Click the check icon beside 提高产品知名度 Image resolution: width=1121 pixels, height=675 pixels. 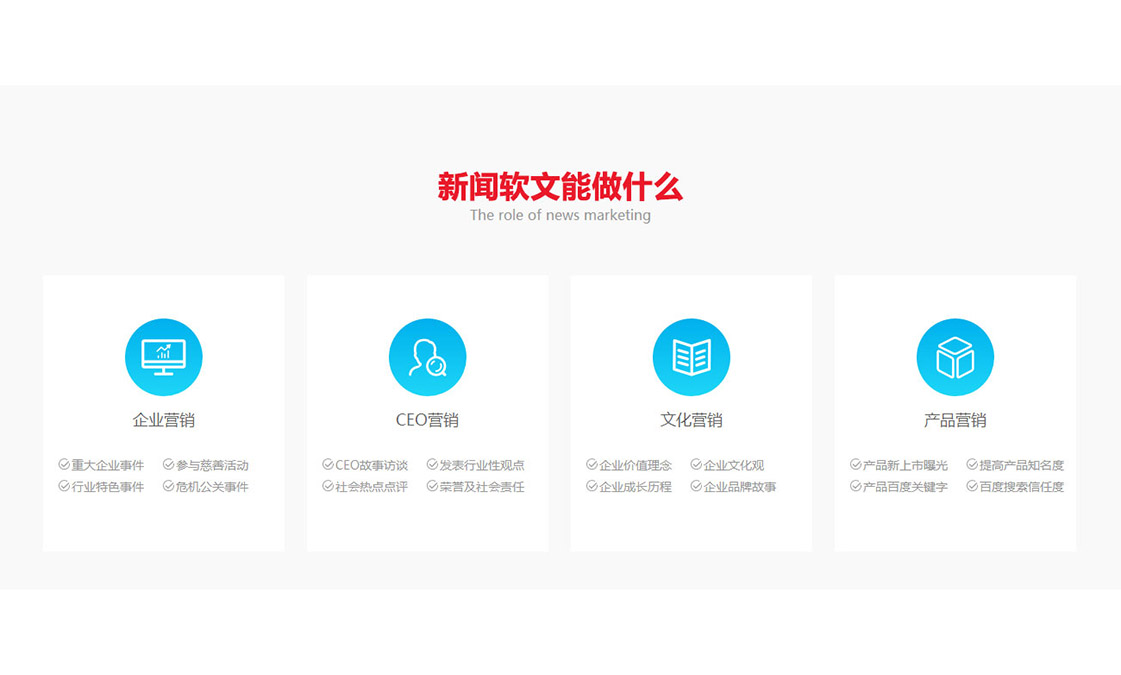pos(972,465)
